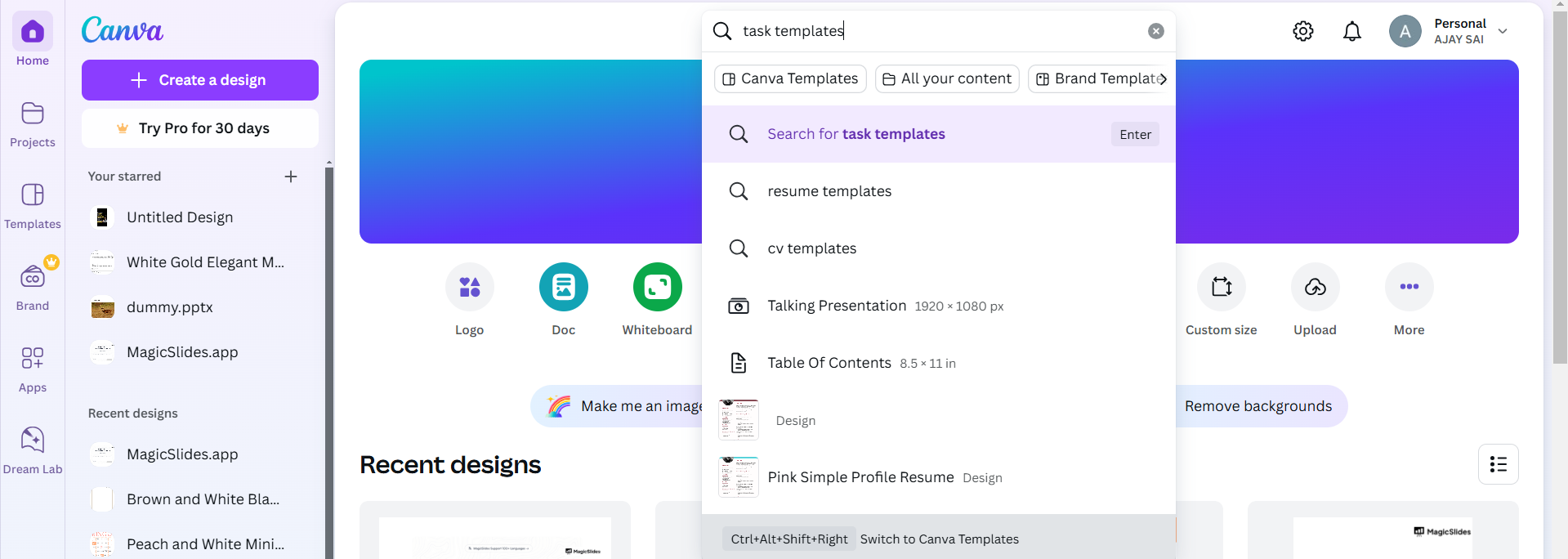Create a new Doc
This screenshot has height=559, width=1568.
(x=564, y=287)
